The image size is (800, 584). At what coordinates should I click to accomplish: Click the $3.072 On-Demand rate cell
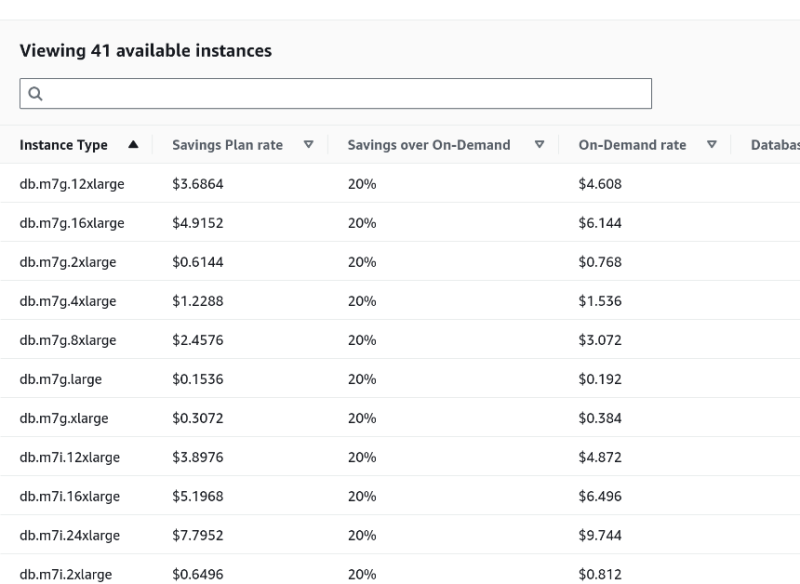click(600, 340)
